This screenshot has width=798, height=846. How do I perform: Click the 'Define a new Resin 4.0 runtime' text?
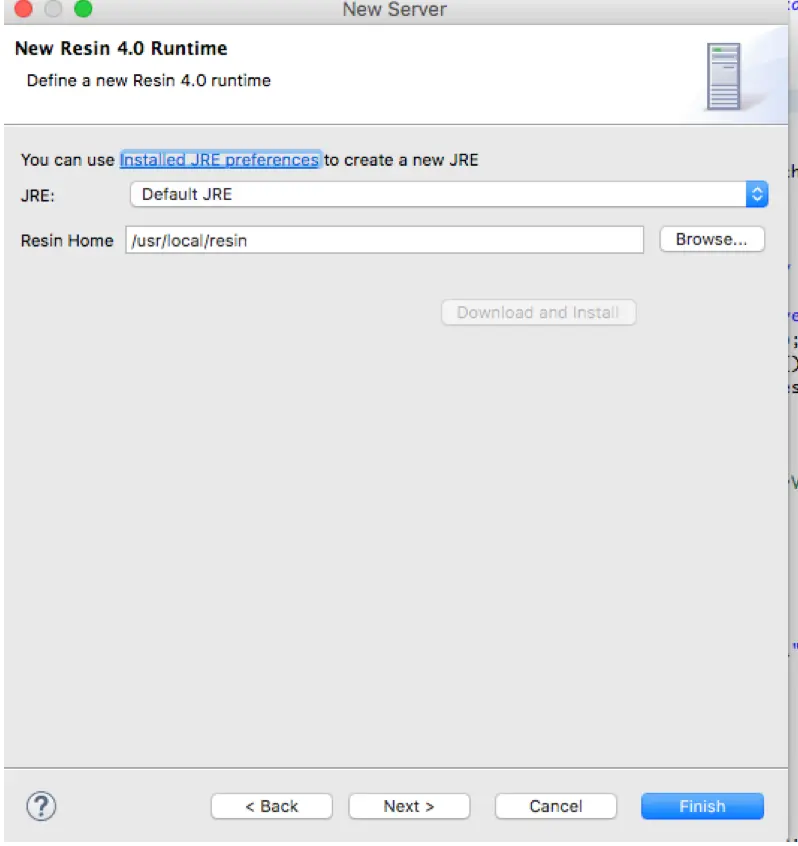coord(148,80)
